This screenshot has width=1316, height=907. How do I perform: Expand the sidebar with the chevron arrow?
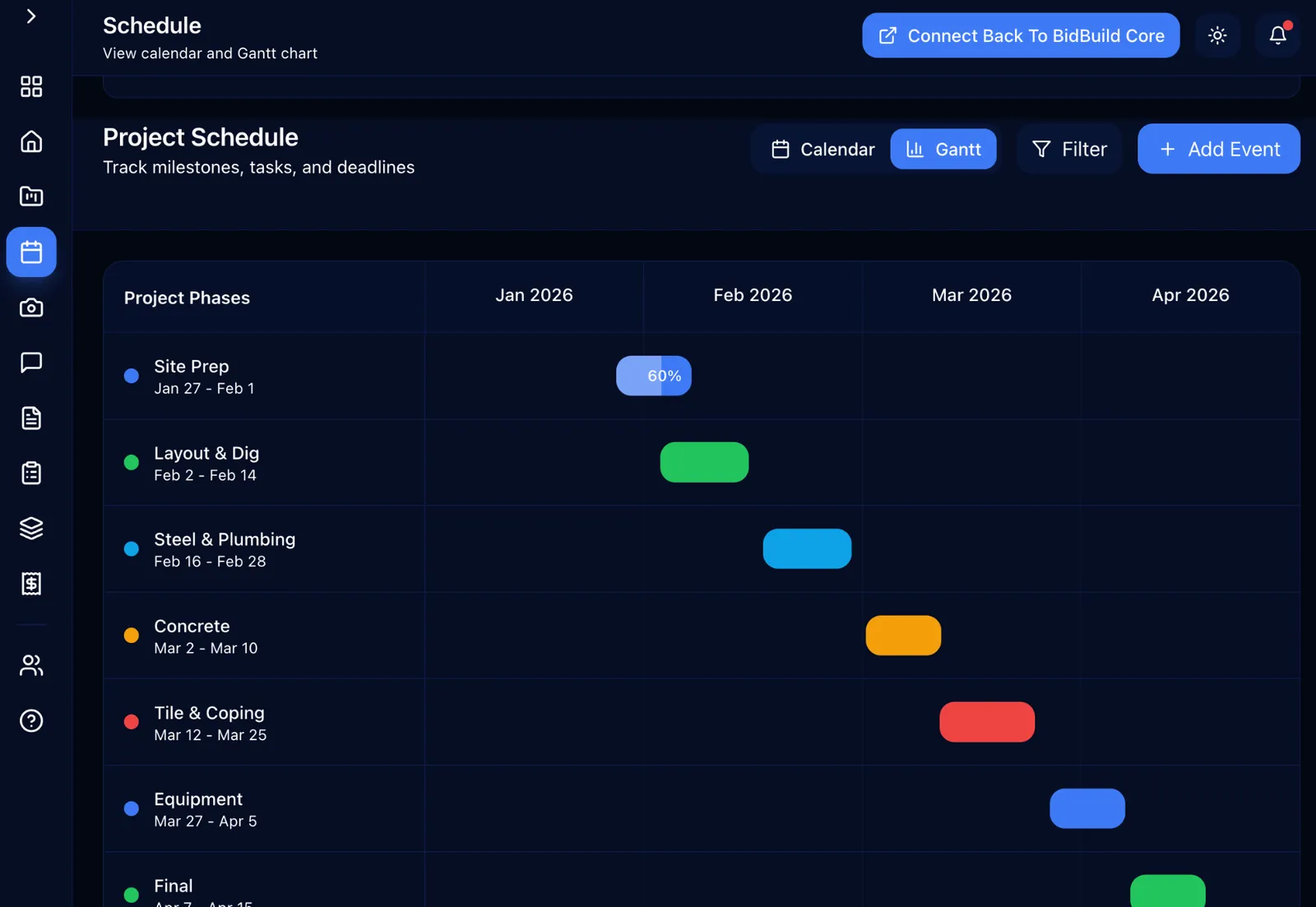pyautogui.click(x=31, y=16)
